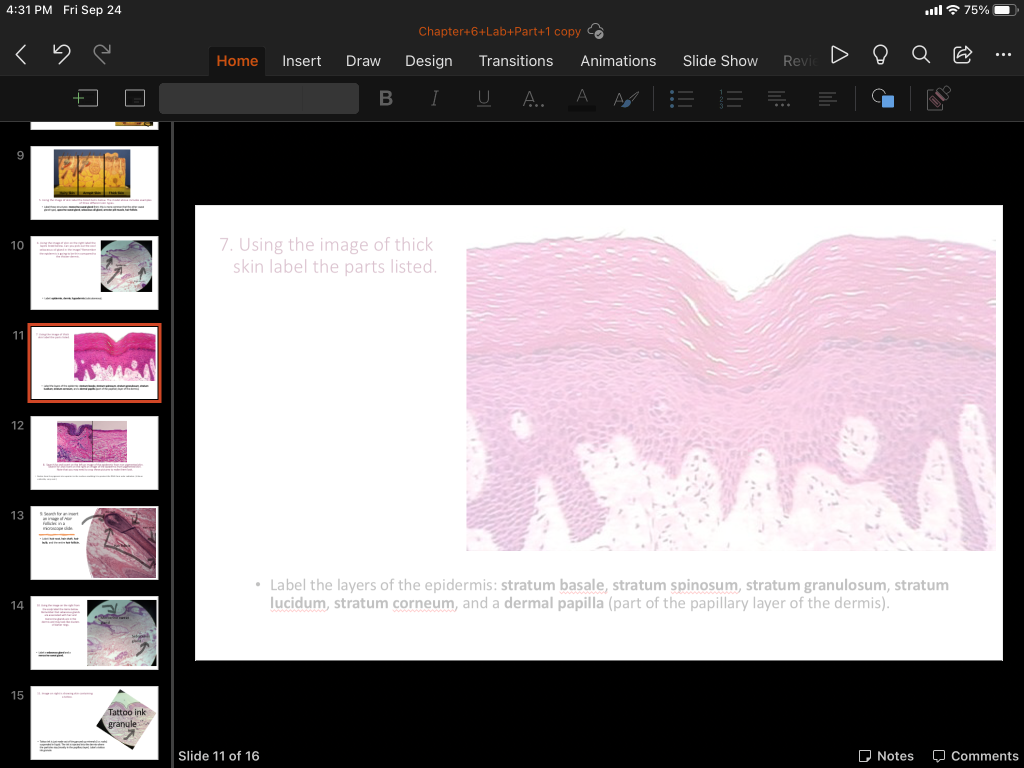The height and width of the screenshot is (768, 1024).
Task: Open the Comments pane
Action: point(975,756)
